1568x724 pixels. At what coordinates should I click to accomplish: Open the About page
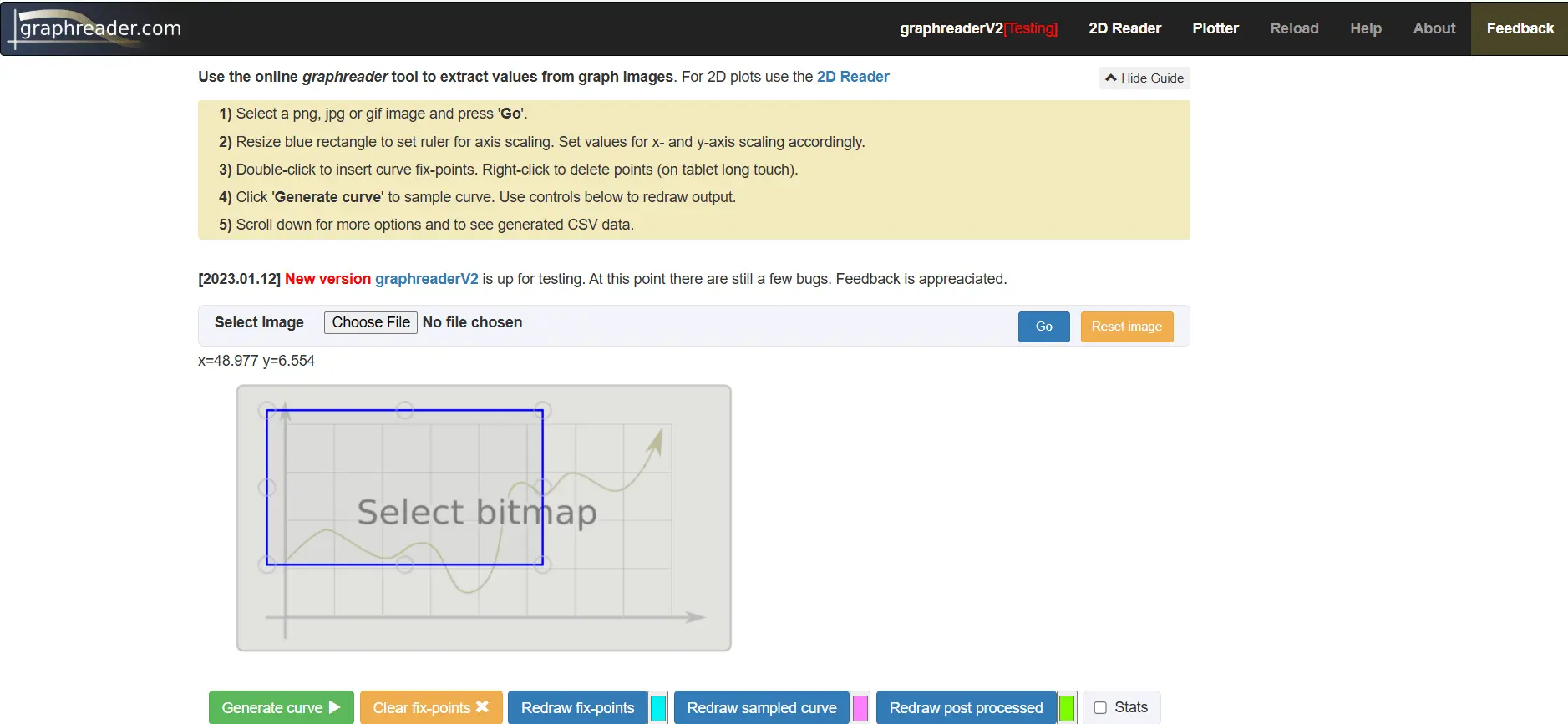1434,28
